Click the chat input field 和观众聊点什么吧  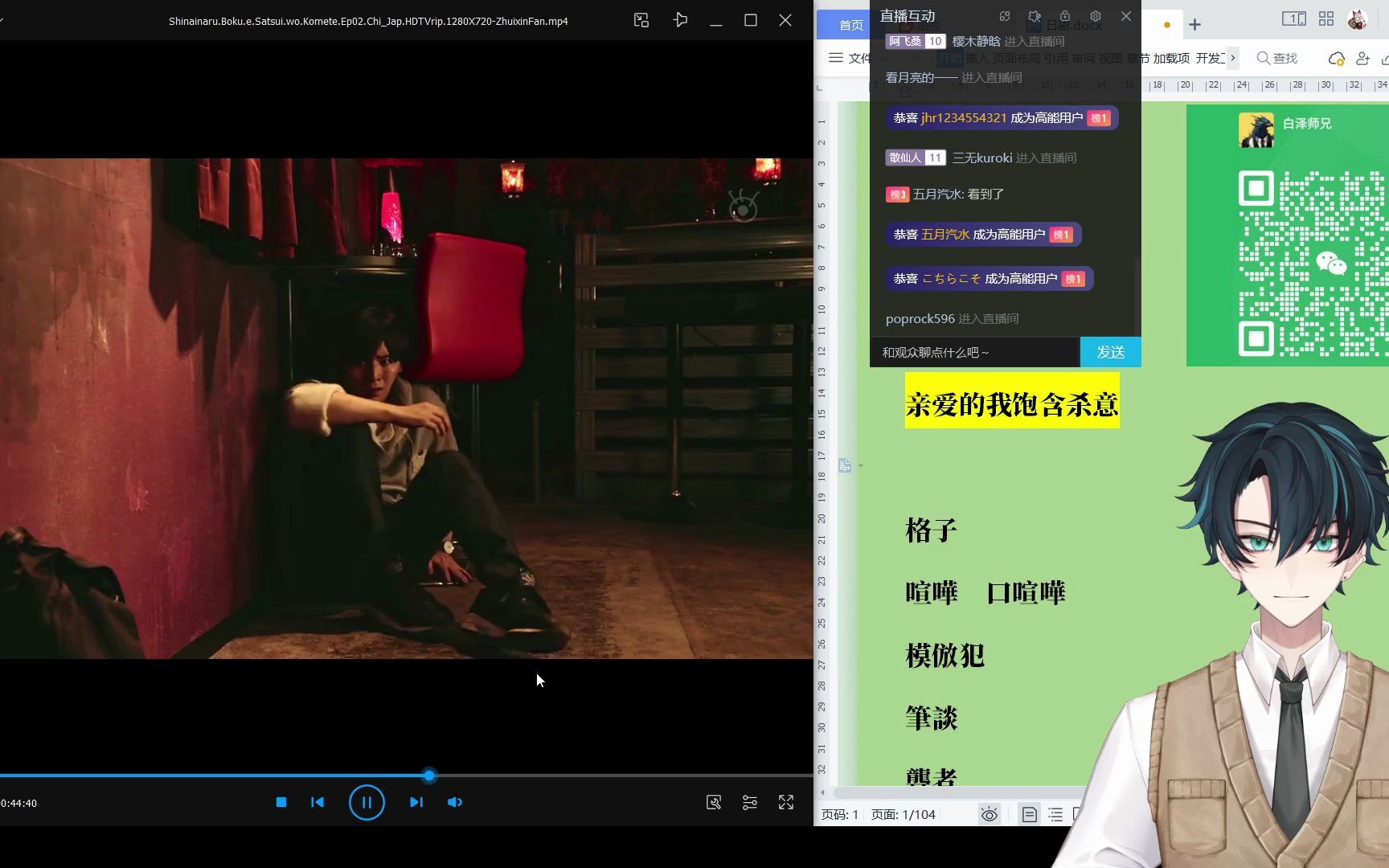click(974, 352)
